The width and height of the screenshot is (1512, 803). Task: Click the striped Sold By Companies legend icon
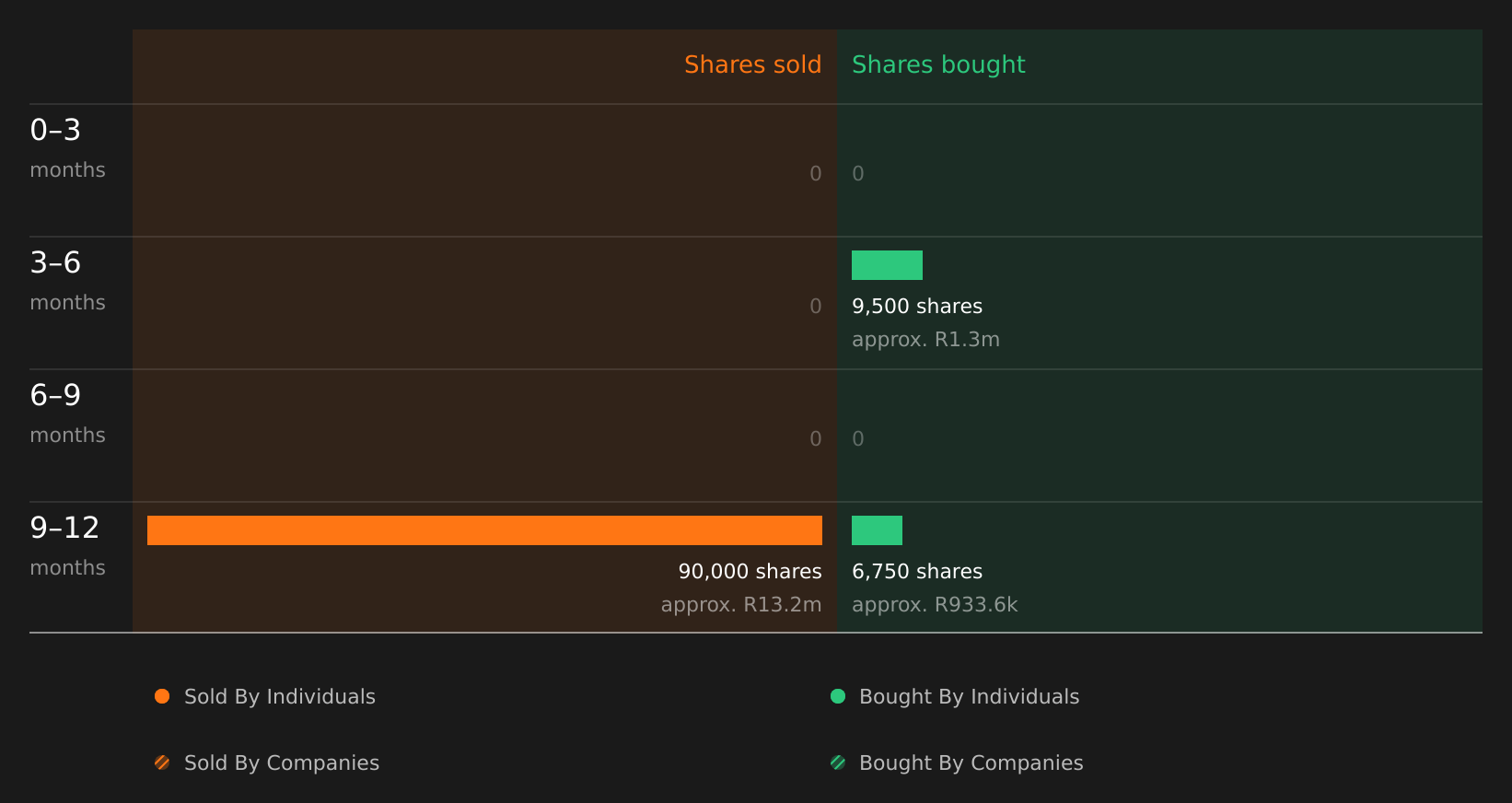(162, 762)
